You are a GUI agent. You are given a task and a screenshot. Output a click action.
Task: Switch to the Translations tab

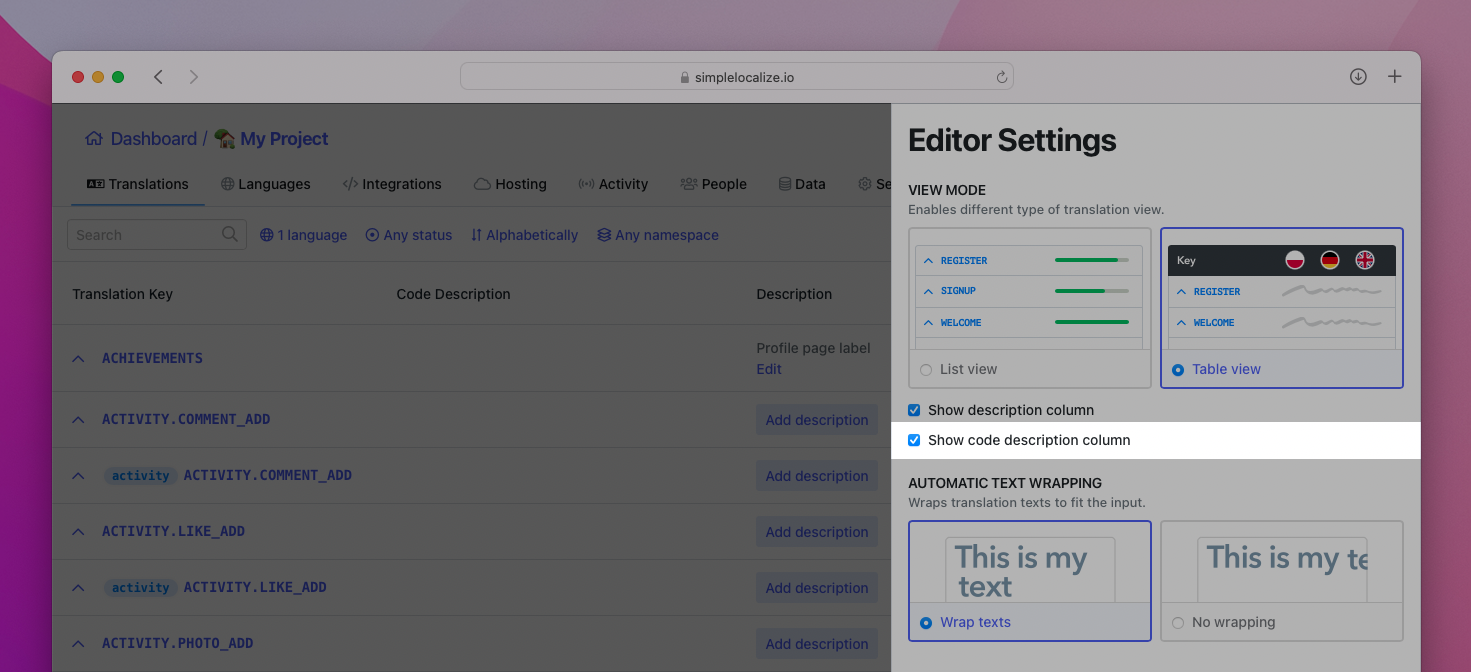click(138, 184)
